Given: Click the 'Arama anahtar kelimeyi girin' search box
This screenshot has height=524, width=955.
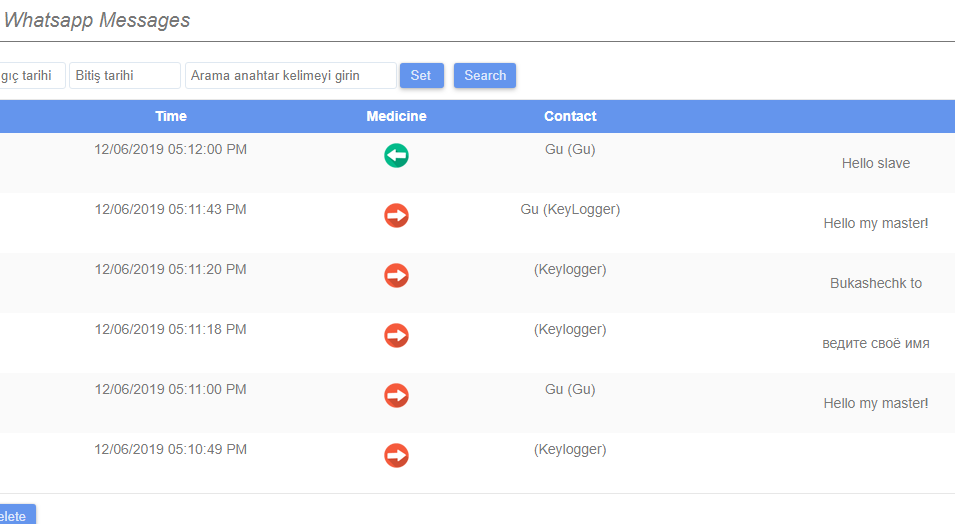Looking at the screenshot, I should 290,76.
